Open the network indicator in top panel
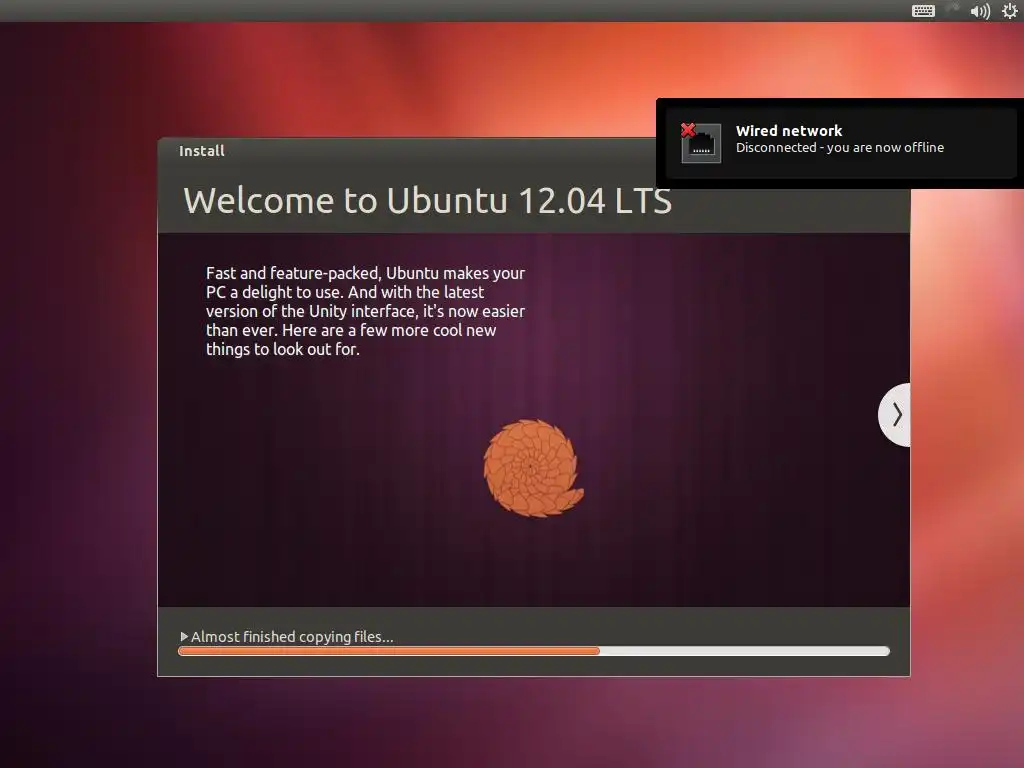The image size is (1024, 768). pos(953,10)
